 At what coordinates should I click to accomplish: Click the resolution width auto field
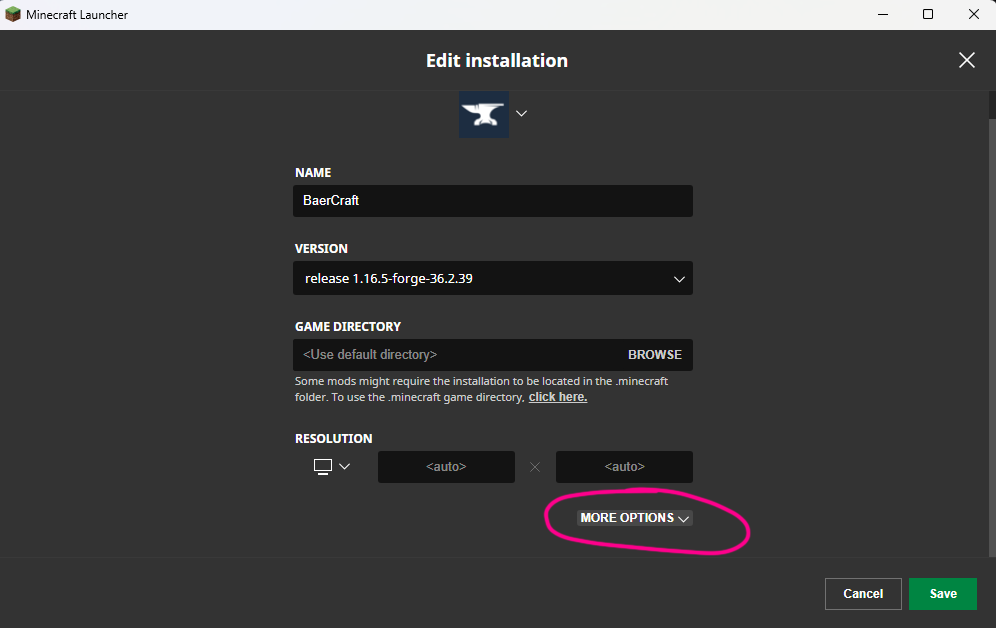coord(446,467)
